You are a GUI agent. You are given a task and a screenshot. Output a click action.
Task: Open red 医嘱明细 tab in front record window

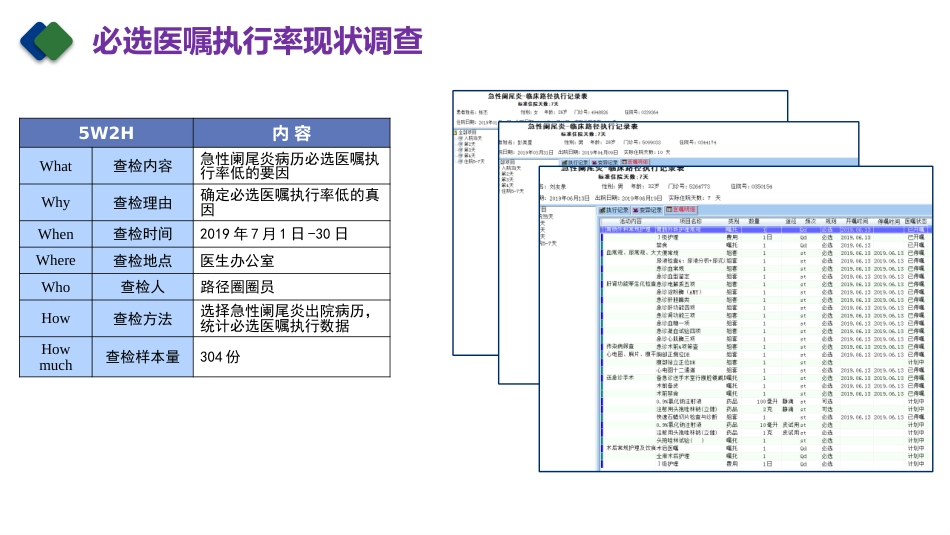tap(680, 210)
